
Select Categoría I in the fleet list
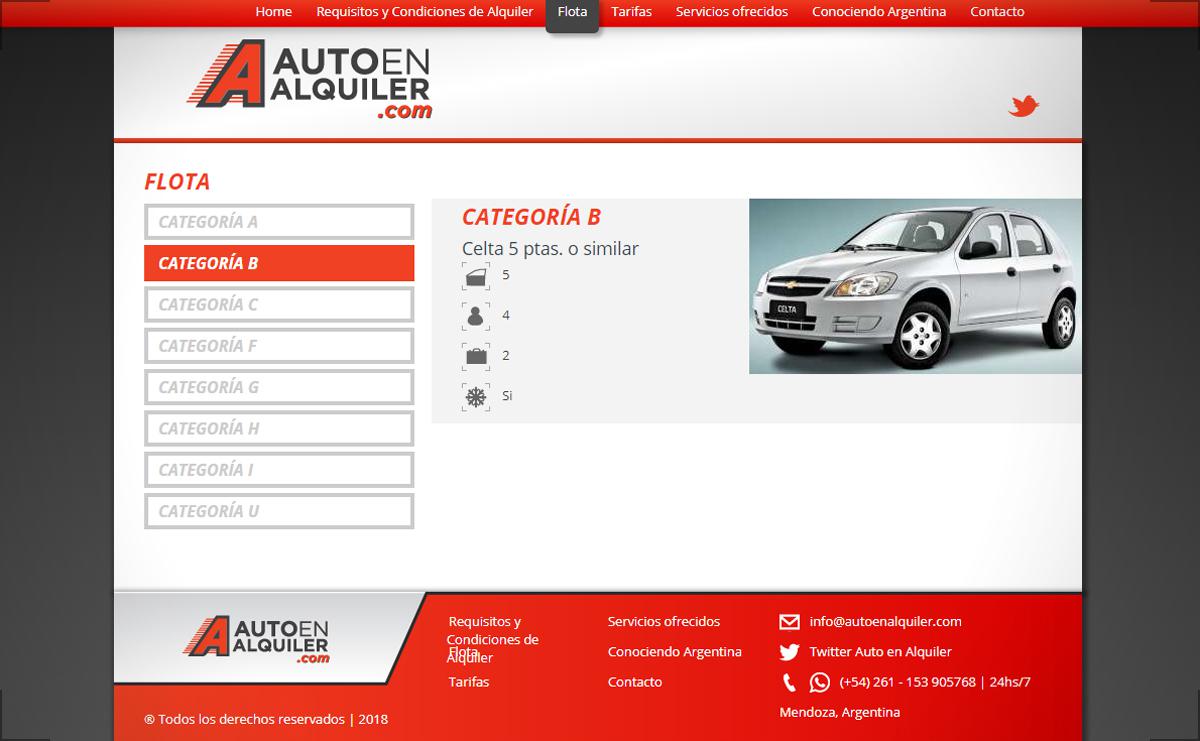(279, 470)
